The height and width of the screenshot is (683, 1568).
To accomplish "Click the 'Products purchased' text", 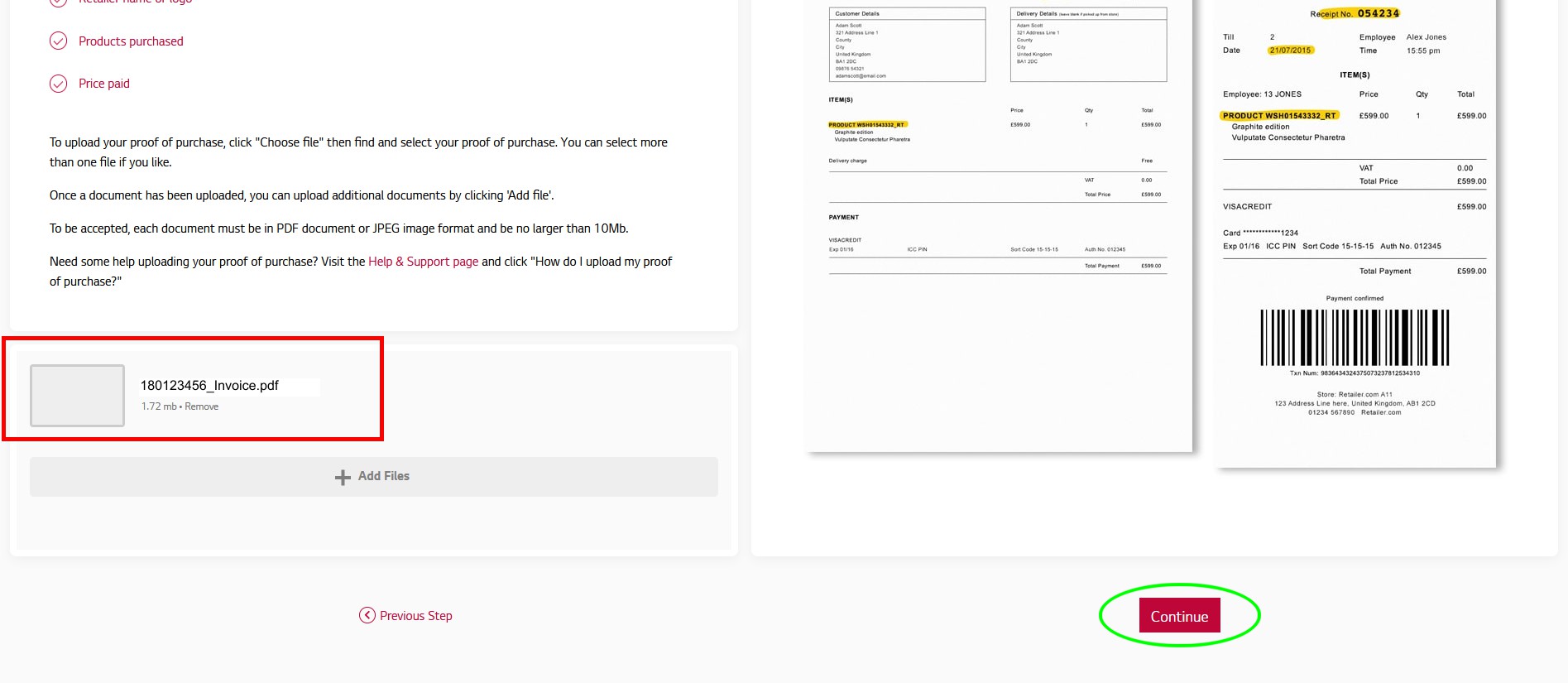I will pyautogui.click(x=131, y=41).
